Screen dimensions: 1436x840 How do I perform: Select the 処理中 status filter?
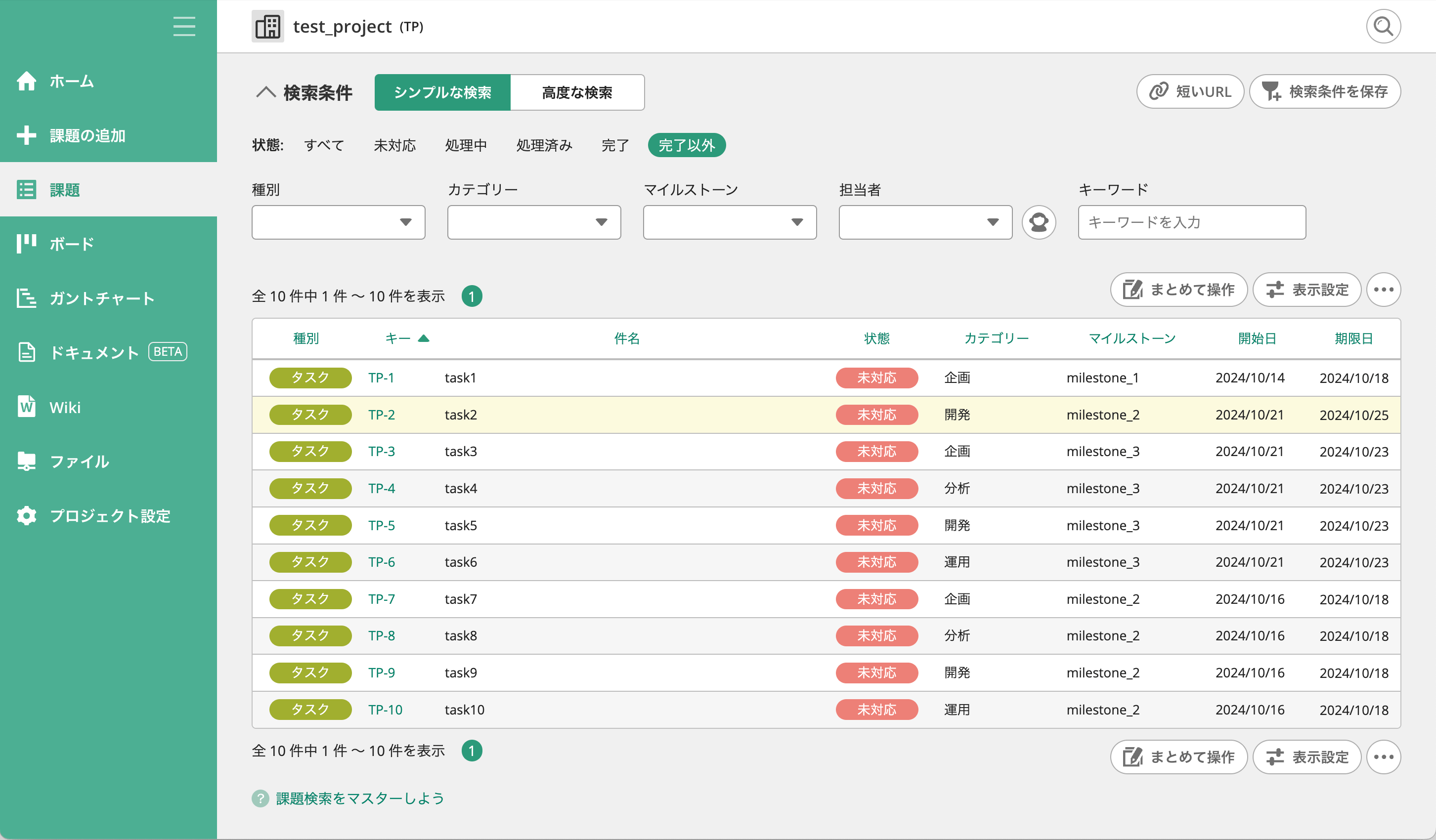tap(466, 145)
